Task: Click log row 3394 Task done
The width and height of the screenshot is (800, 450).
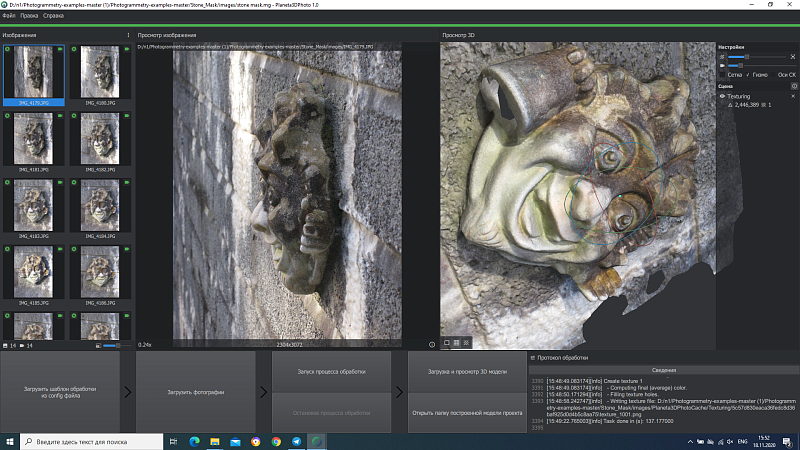Action: click(663, 421)
